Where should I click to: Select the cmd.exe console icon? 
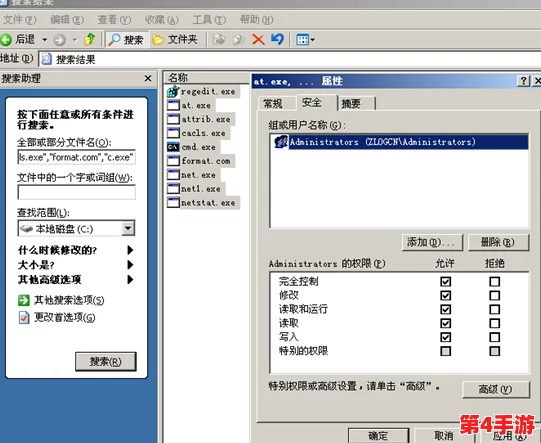[x=173, y=147]
